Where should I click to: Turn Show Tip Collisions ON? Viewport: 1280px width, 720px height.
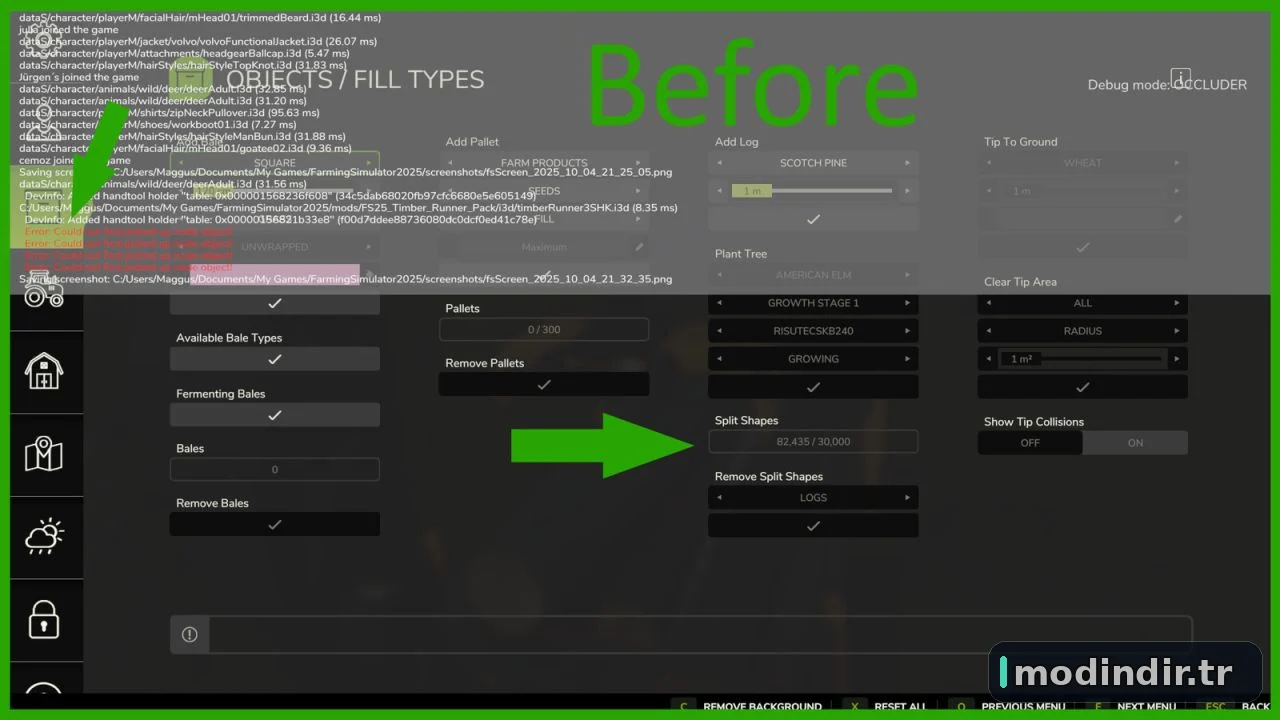pos(1135,443)
